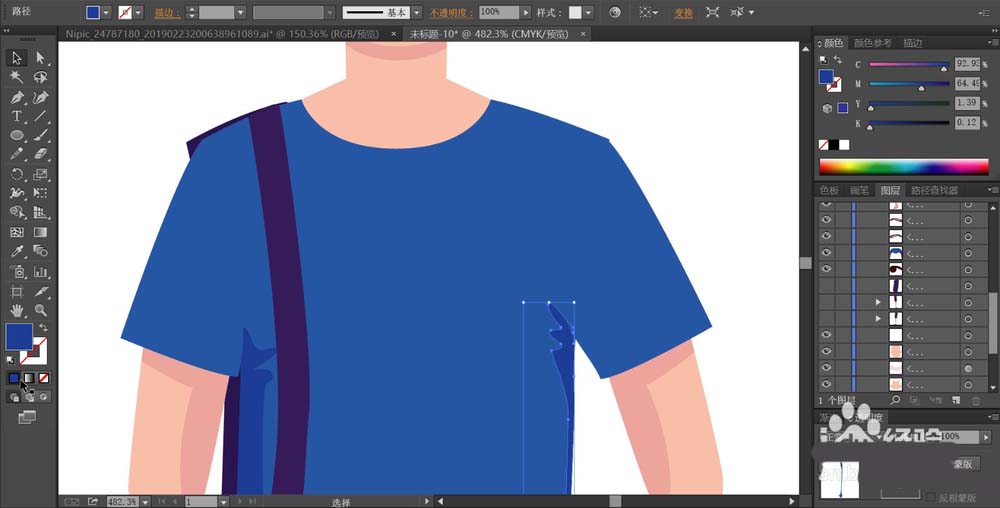
Task: Select the Pen tool
Action: coord(17,98)
